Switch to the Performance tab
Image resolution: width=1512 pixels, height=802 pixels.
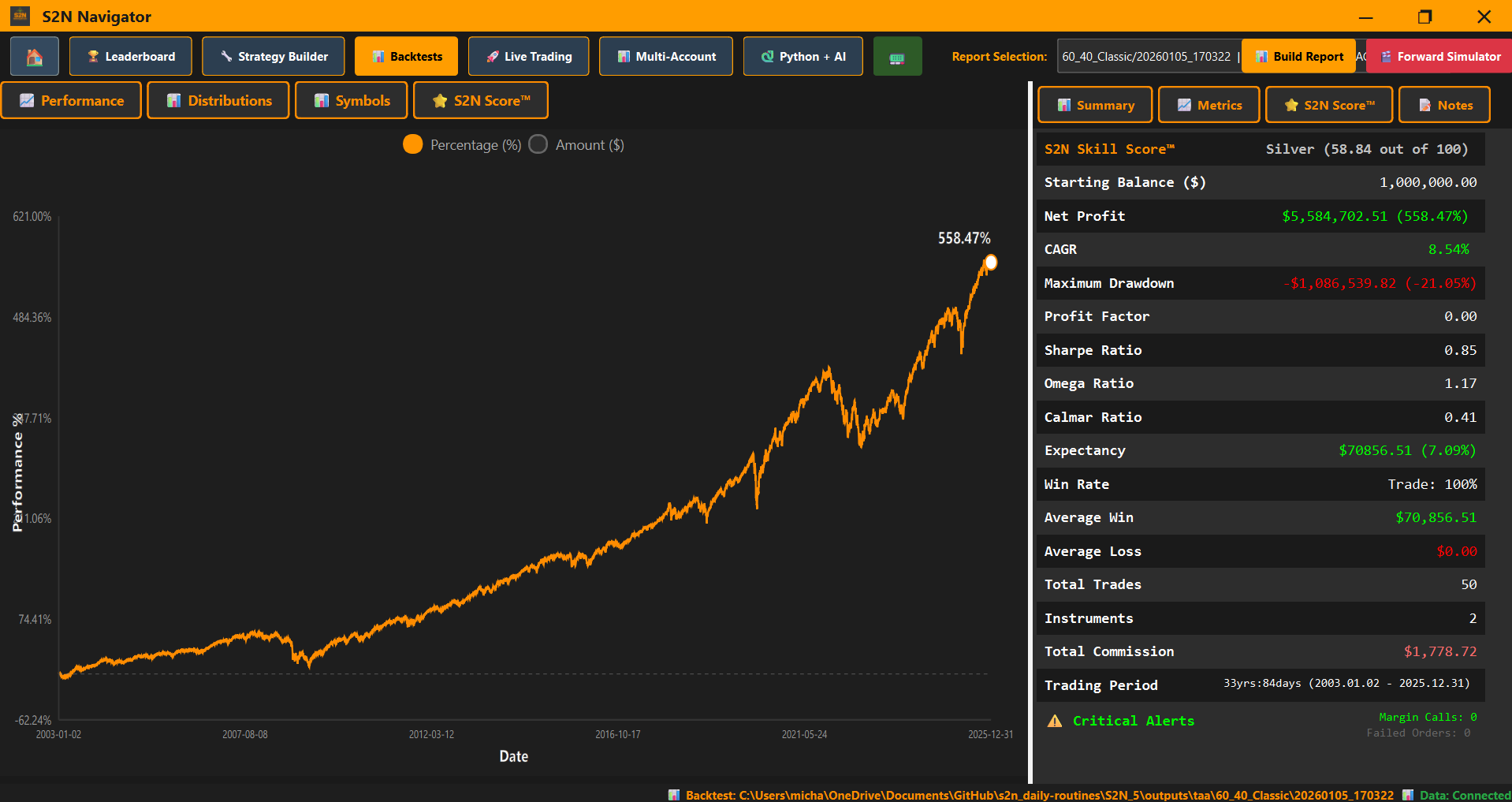[71, 101]
